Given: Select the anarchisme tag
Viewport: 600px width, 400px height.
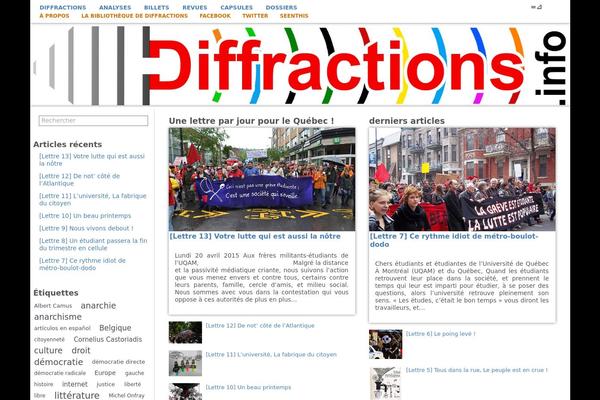Looking at the screenshot, I should [x=58, y=317].
